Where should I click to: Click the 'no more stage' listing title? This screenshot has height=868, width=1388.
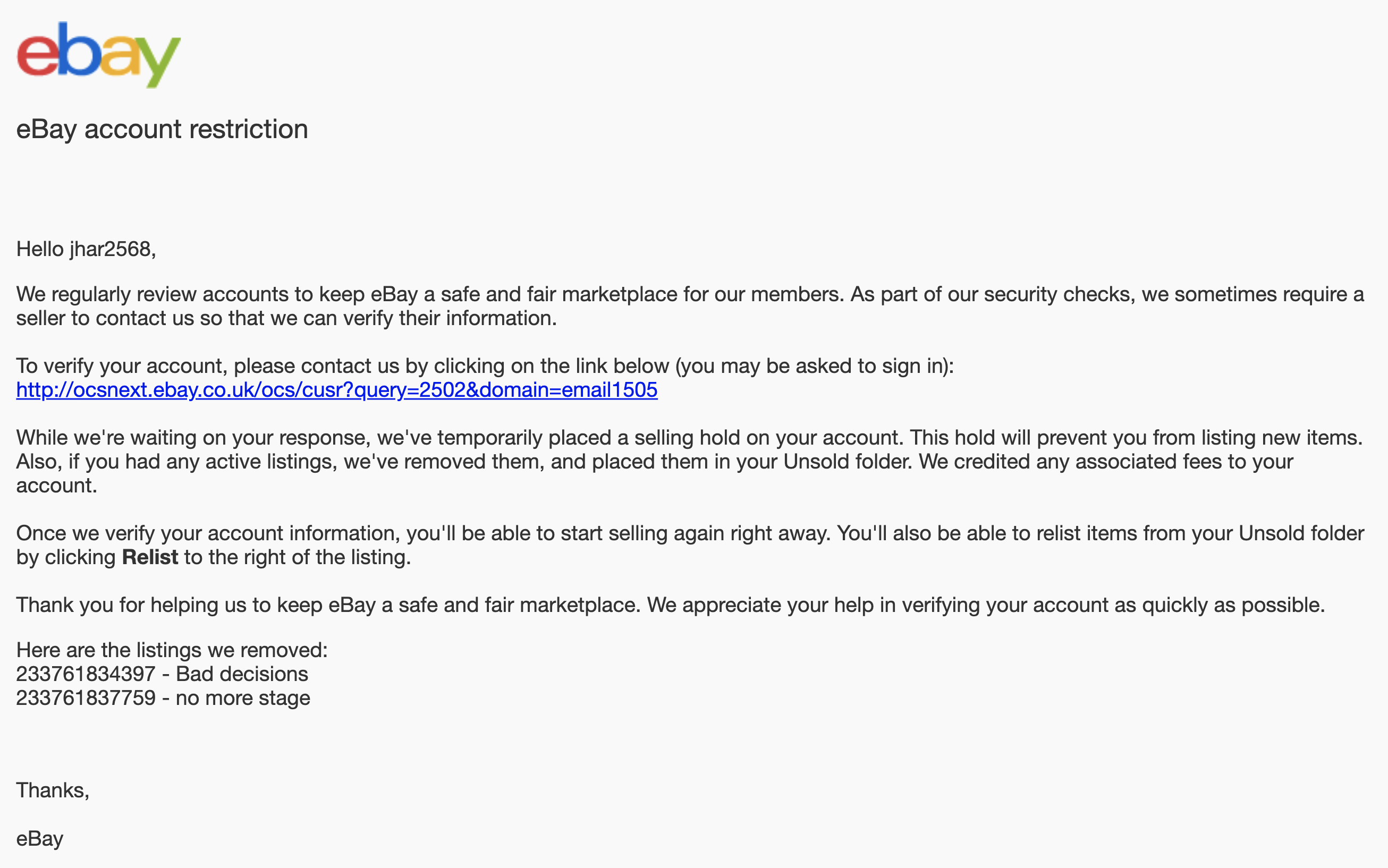click(x=242, y=698)
